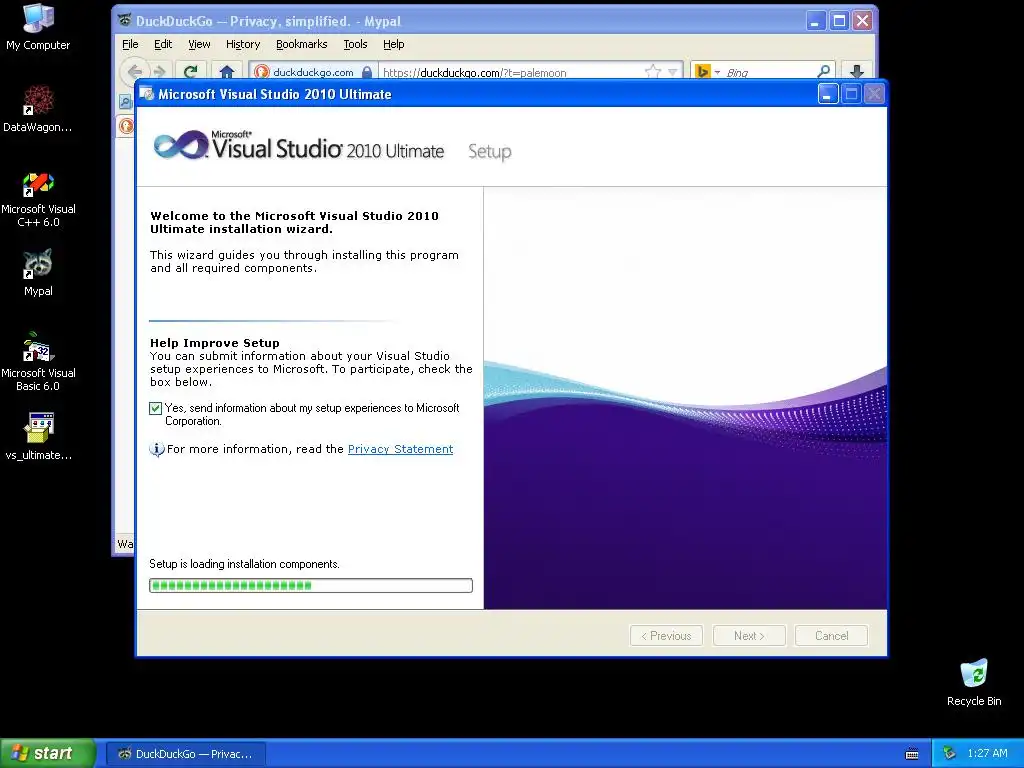
Task: Open the View menu in Mypal
Action: [199, 44]
